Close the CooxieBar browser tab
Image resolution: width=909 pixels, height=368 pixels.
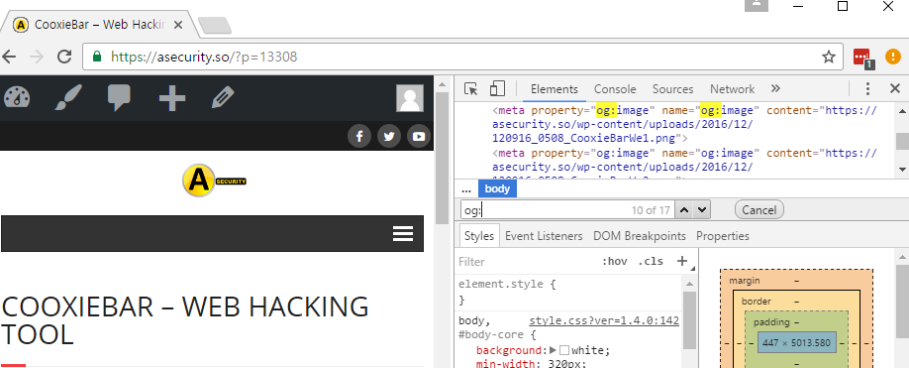tap(179, 25)
